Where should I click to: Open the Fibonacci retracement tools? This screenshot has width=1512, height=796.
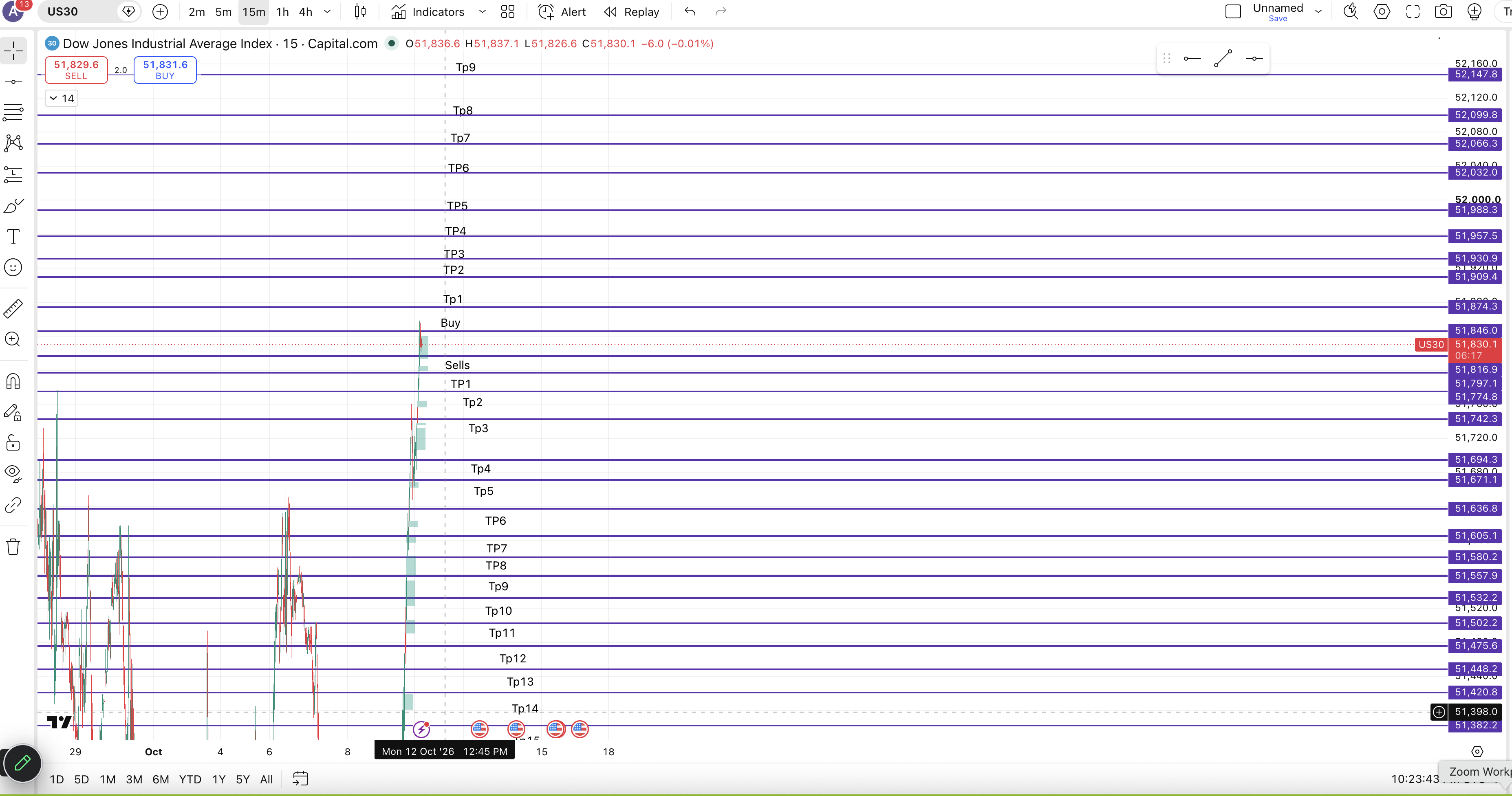[13, 112]
